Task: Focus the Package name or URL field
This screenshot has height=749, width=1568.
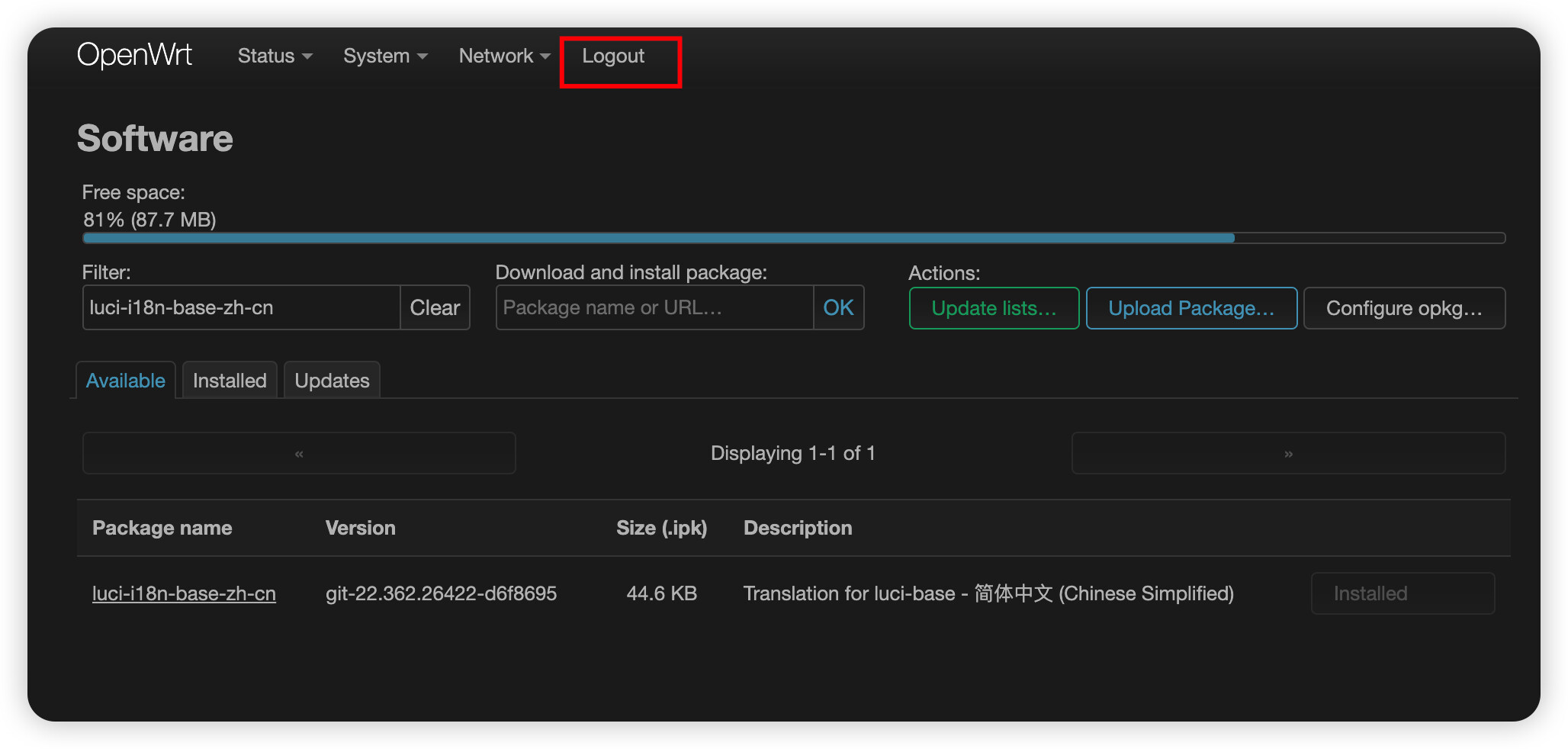Action: (x=654, y=307)
